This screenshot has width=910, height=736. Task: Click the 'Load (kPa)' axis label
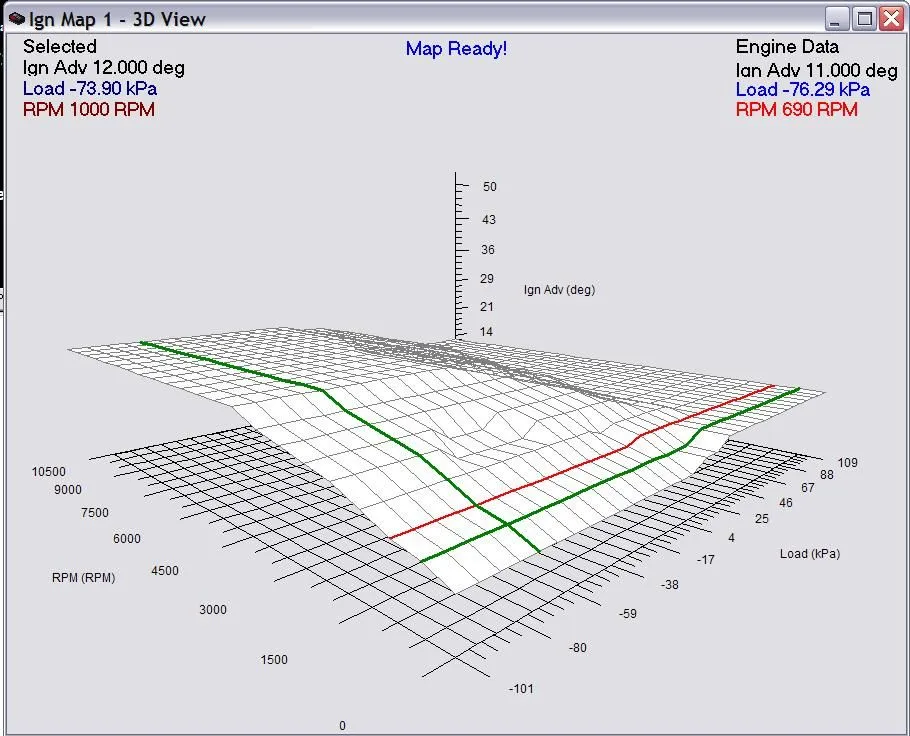[x=809, y=553]
